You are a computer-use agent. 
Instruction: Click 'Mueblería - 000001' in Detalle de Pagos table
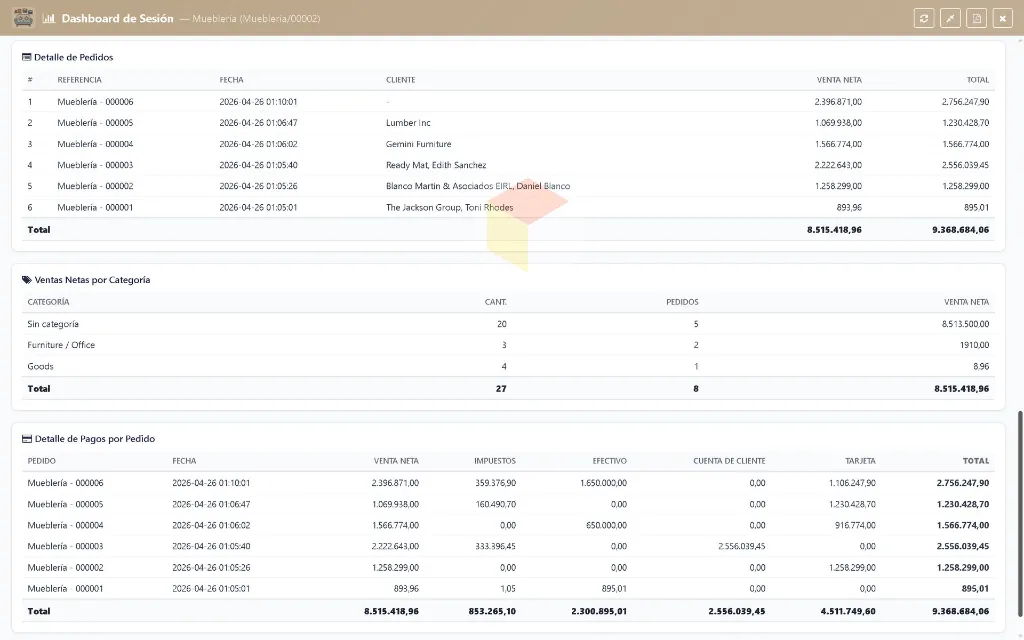pyautogui.click(x=65, y=589)
